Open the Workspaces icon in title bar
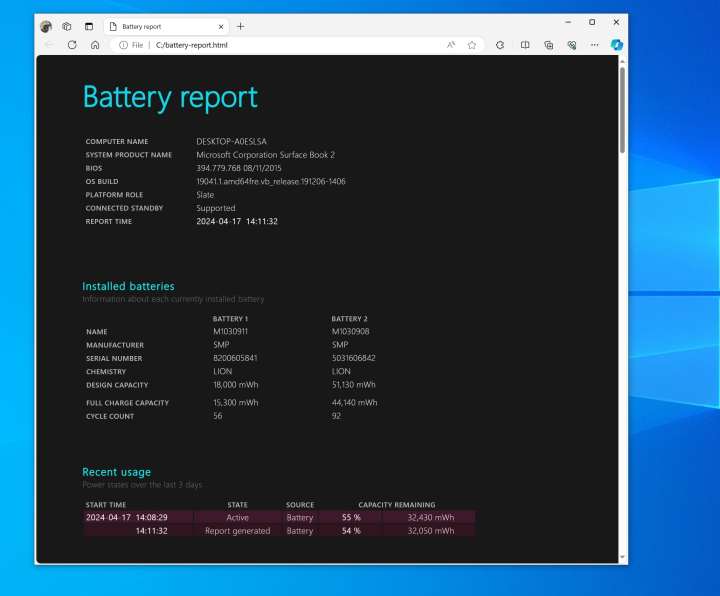Image resolution: width=720 pixels, height=596 pixels. coord(67,26)
